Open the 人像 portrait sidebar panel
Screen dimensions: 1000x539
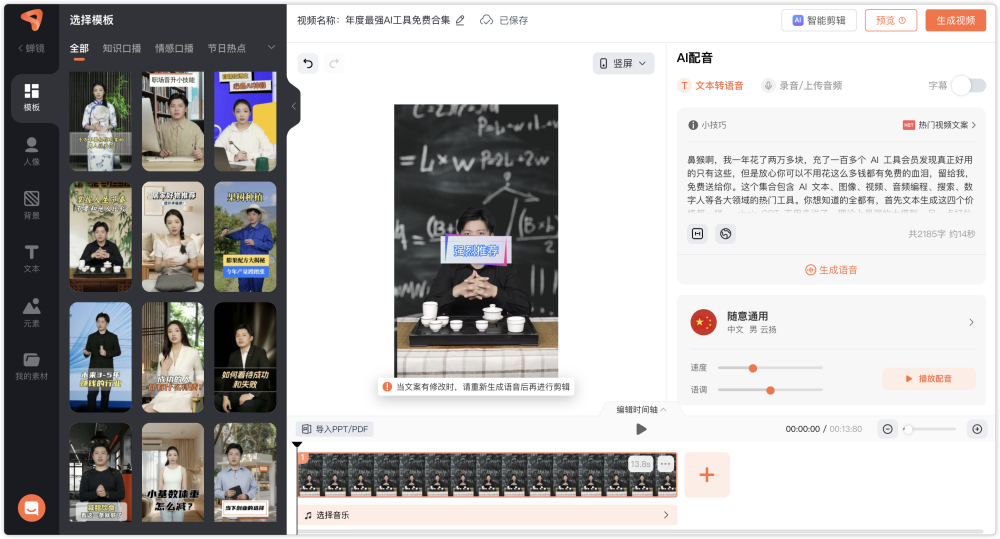[31, 151]
